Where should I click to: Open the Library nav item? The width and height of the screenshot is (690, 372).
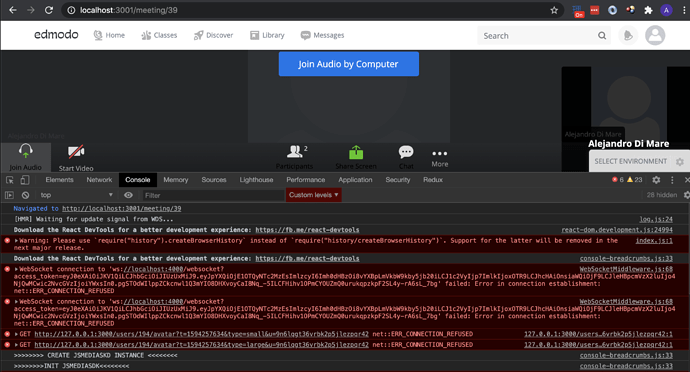point(267,35)
